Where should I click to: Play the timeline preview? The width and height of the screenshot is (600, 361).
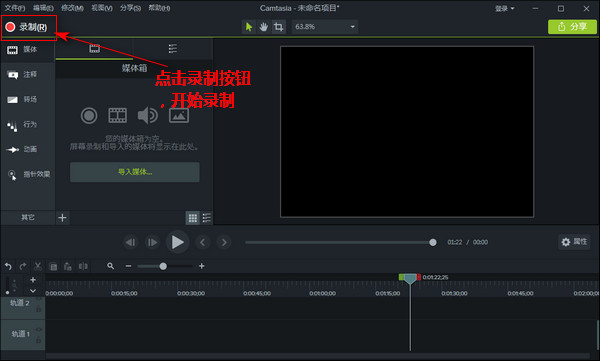point(177,242)
